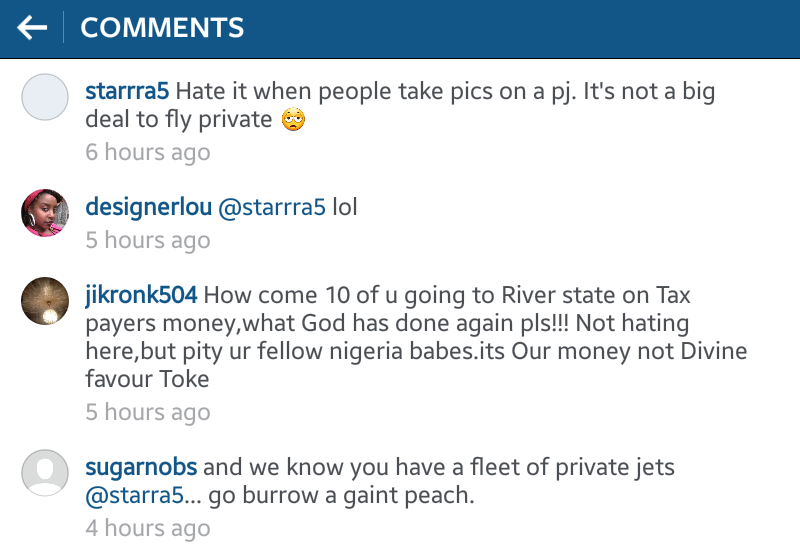Tap the timestamp under designerlou's comment
The width and height of the screenshot is (800, 552).
click(148, 241)
